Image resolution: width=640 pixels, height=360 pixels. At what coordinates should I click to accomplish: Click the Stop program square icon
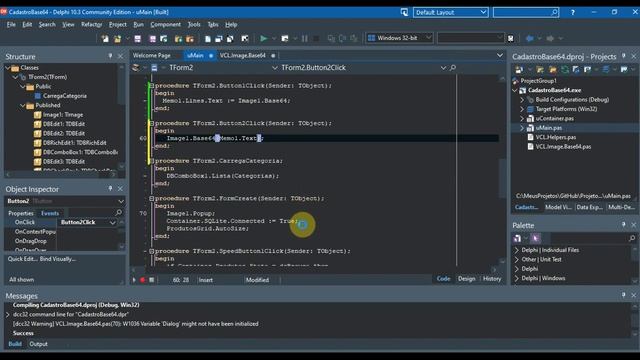[x=316, y=38]
